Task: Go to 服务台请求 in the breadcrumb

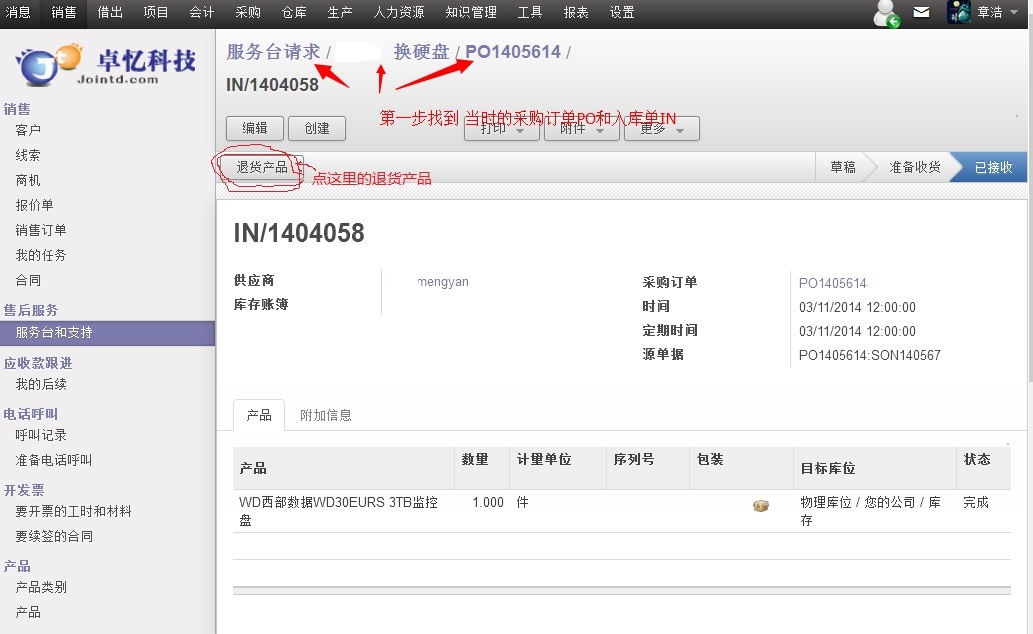Action: coord(273,52)
